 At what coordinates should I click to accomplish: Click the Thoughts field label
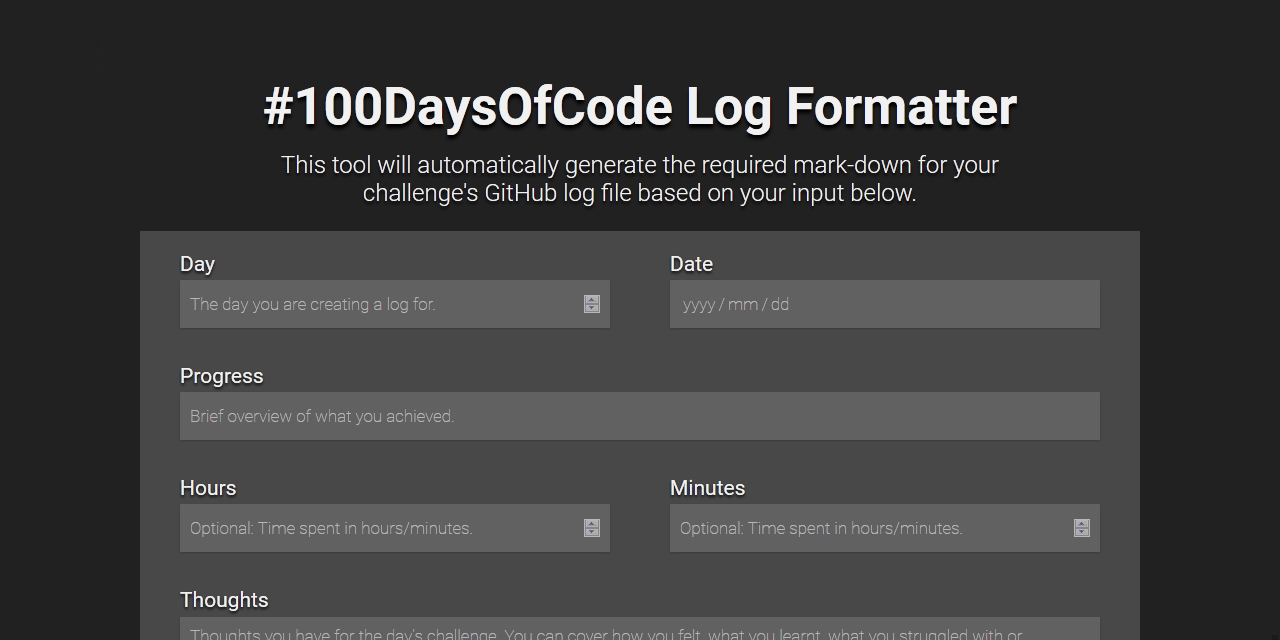pos(224,600)
